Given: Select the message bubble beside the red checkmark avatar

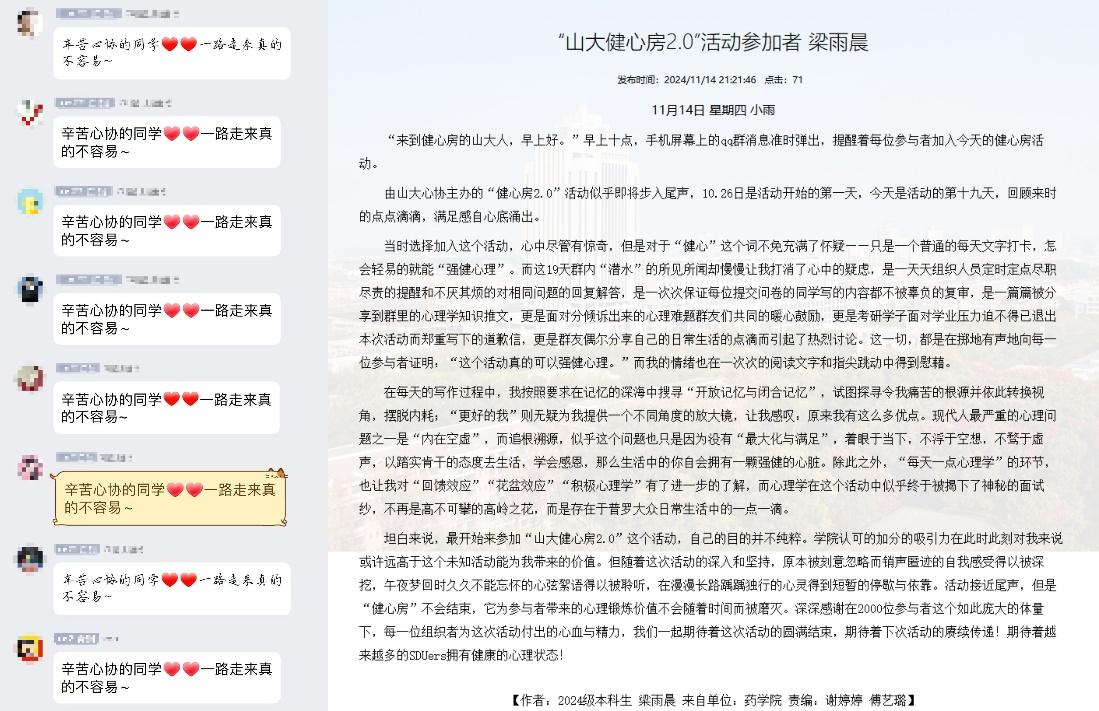Looking at the screenshot, I should coord(166,143).
